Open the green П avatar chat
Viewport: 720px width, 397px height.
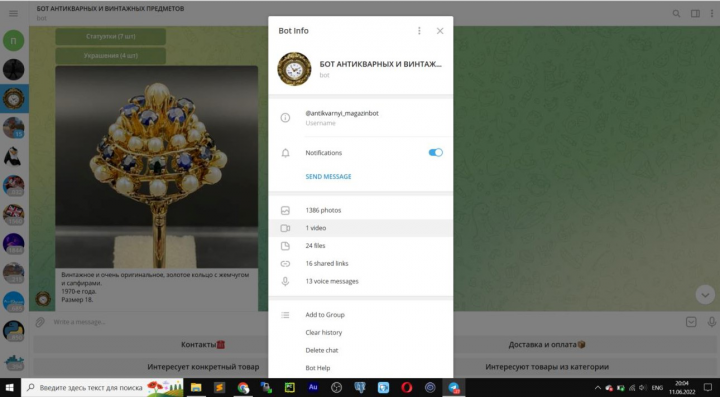coord(14,41)
